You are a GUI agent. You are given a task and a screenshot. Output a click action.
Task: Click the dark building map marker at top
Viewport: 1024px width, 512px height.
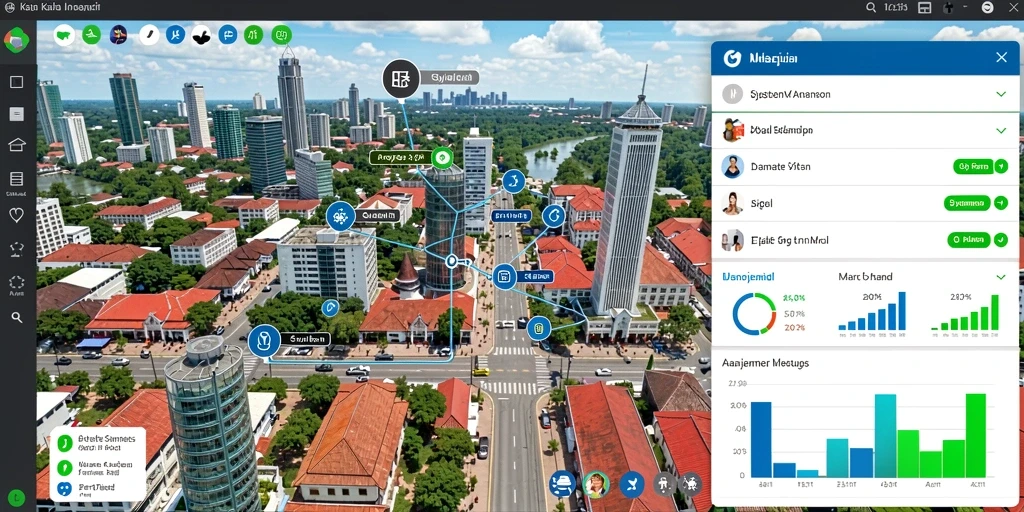point(400,79)
